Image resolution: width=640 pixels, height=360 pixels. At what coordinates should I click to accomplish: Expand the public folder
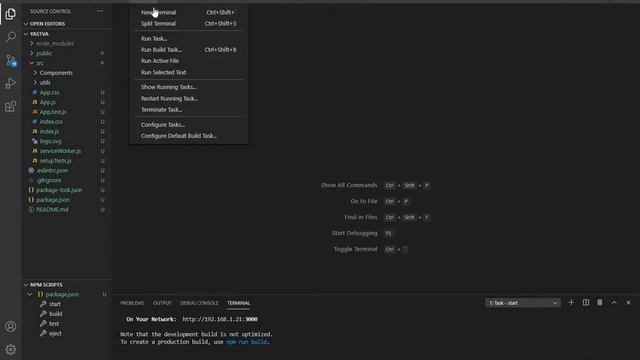[44, 53]
